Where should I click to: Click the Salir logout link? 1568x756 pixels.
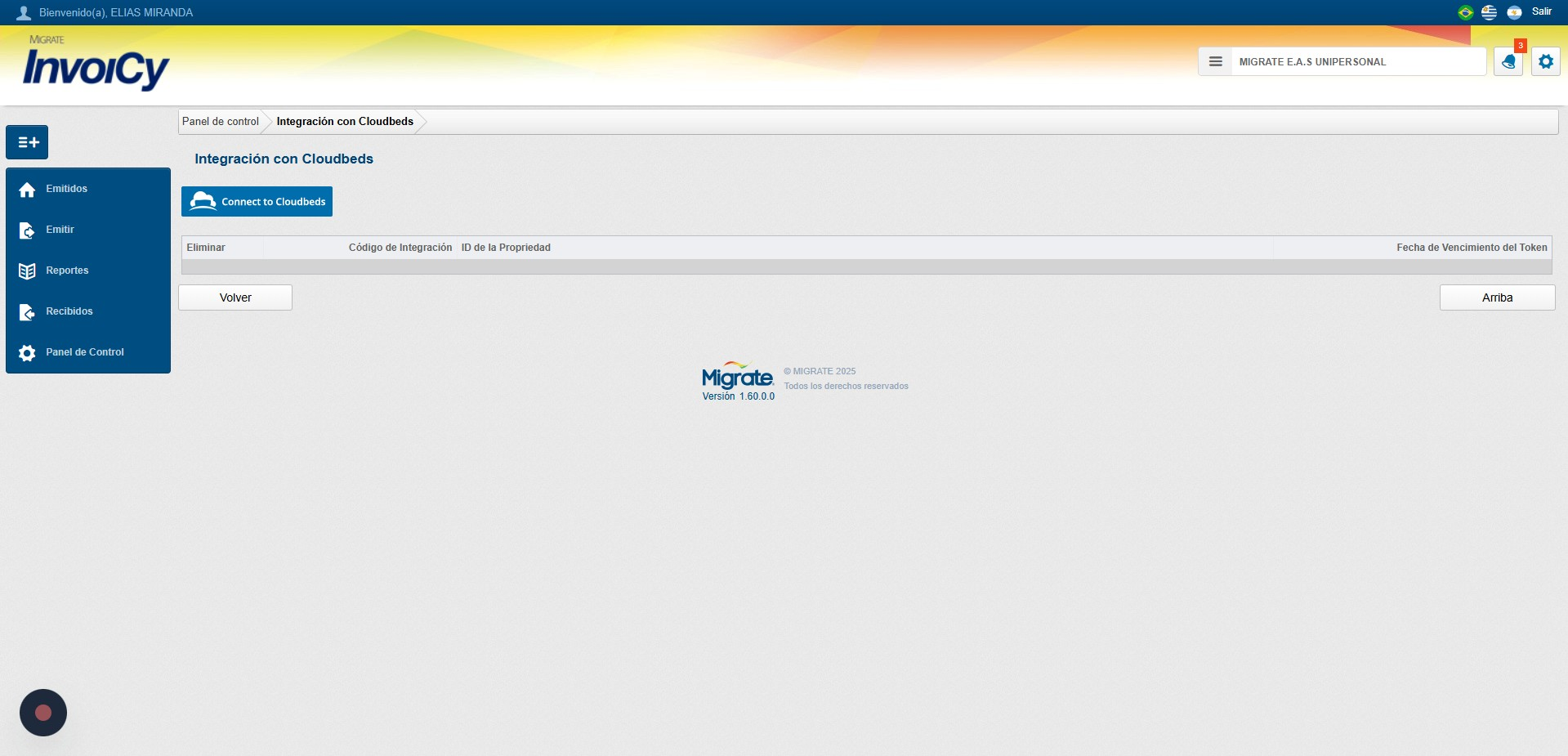tap(1541, 11)
